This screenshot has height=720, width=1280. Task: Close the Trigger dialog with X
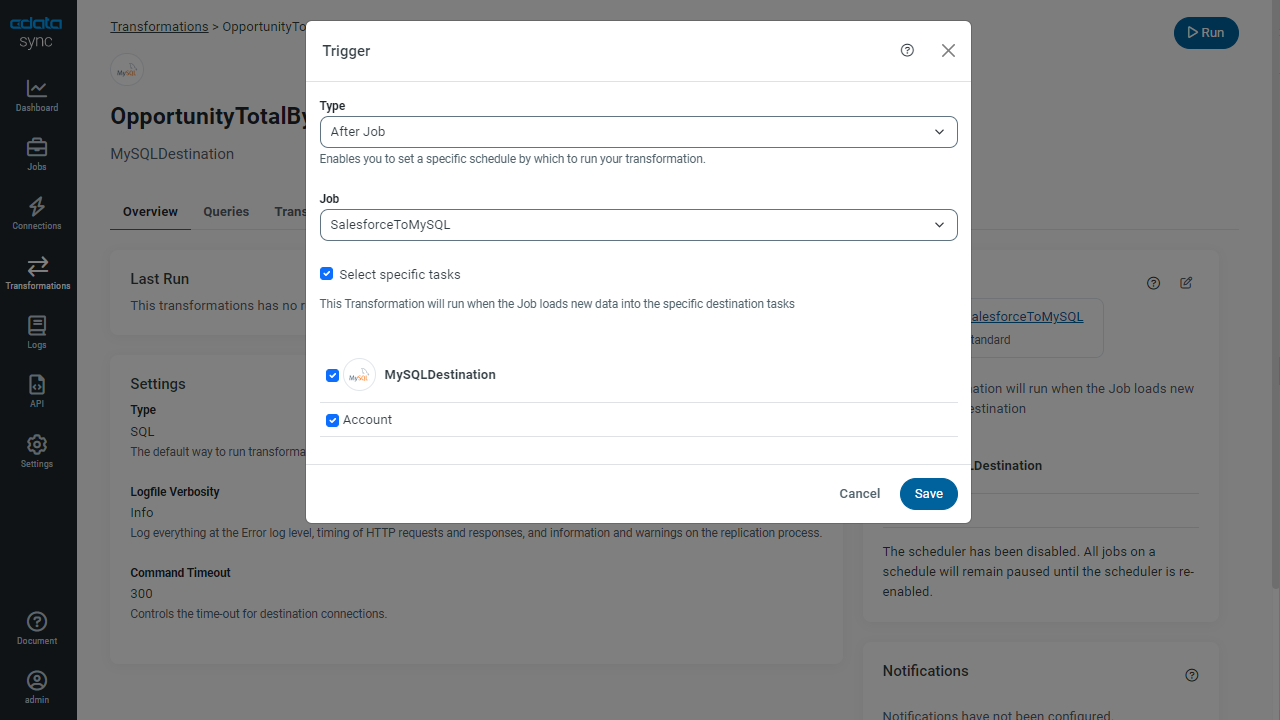948,50
